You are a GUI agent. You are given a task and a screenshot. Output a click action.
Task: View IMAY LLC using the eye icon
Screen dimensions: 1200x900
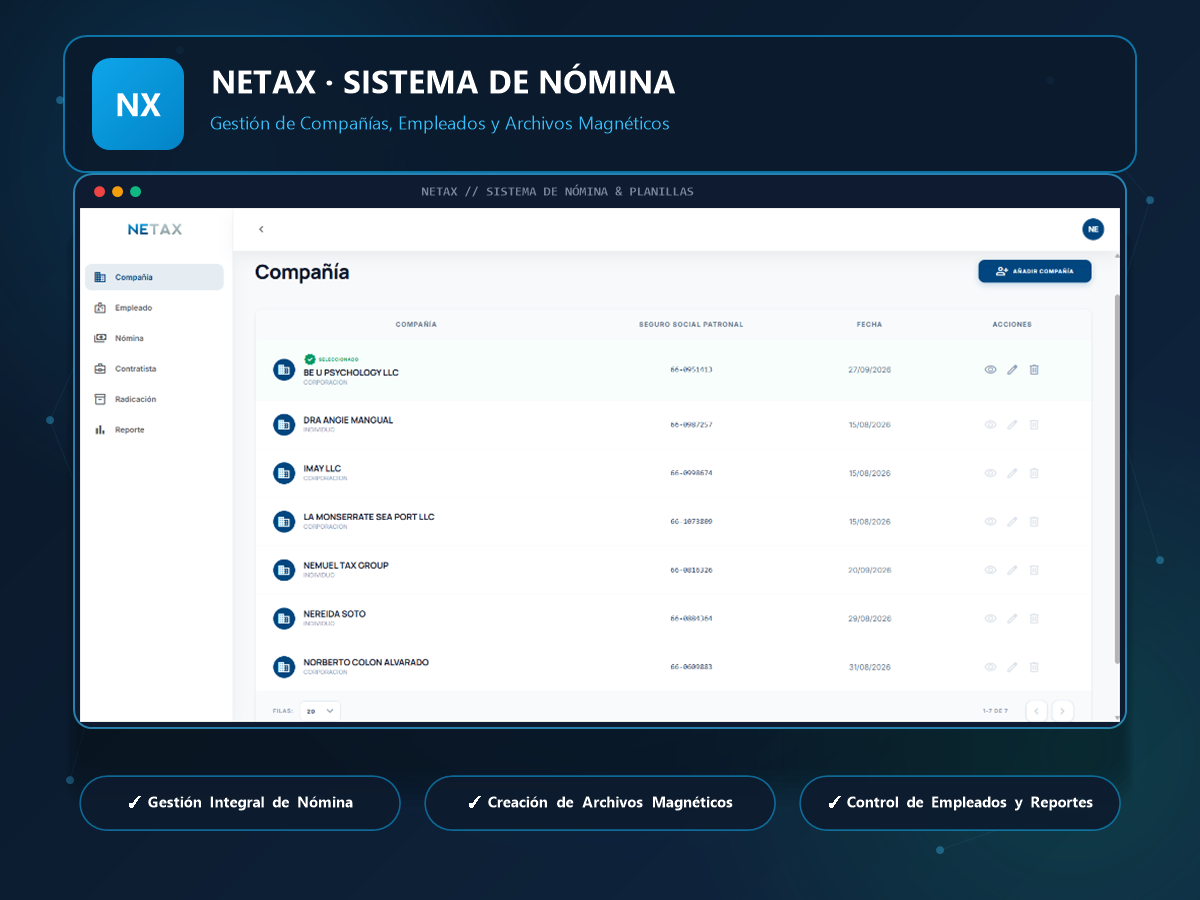coord(990,473)
